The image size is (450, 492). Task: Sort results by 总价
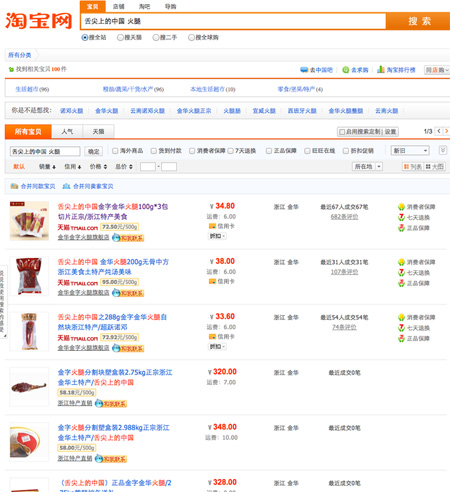124,166
